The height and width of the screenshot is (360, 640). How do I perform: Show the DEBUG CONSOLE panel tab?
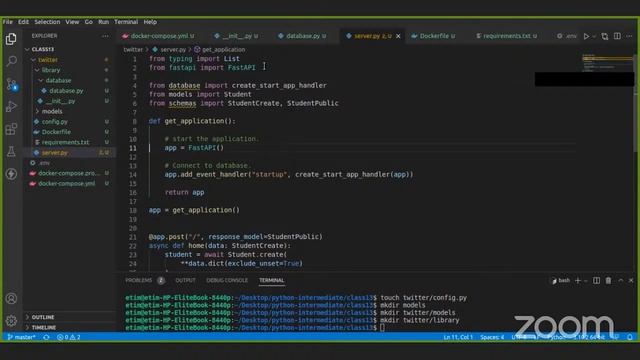pyautogui.click(x=227, y=280)
